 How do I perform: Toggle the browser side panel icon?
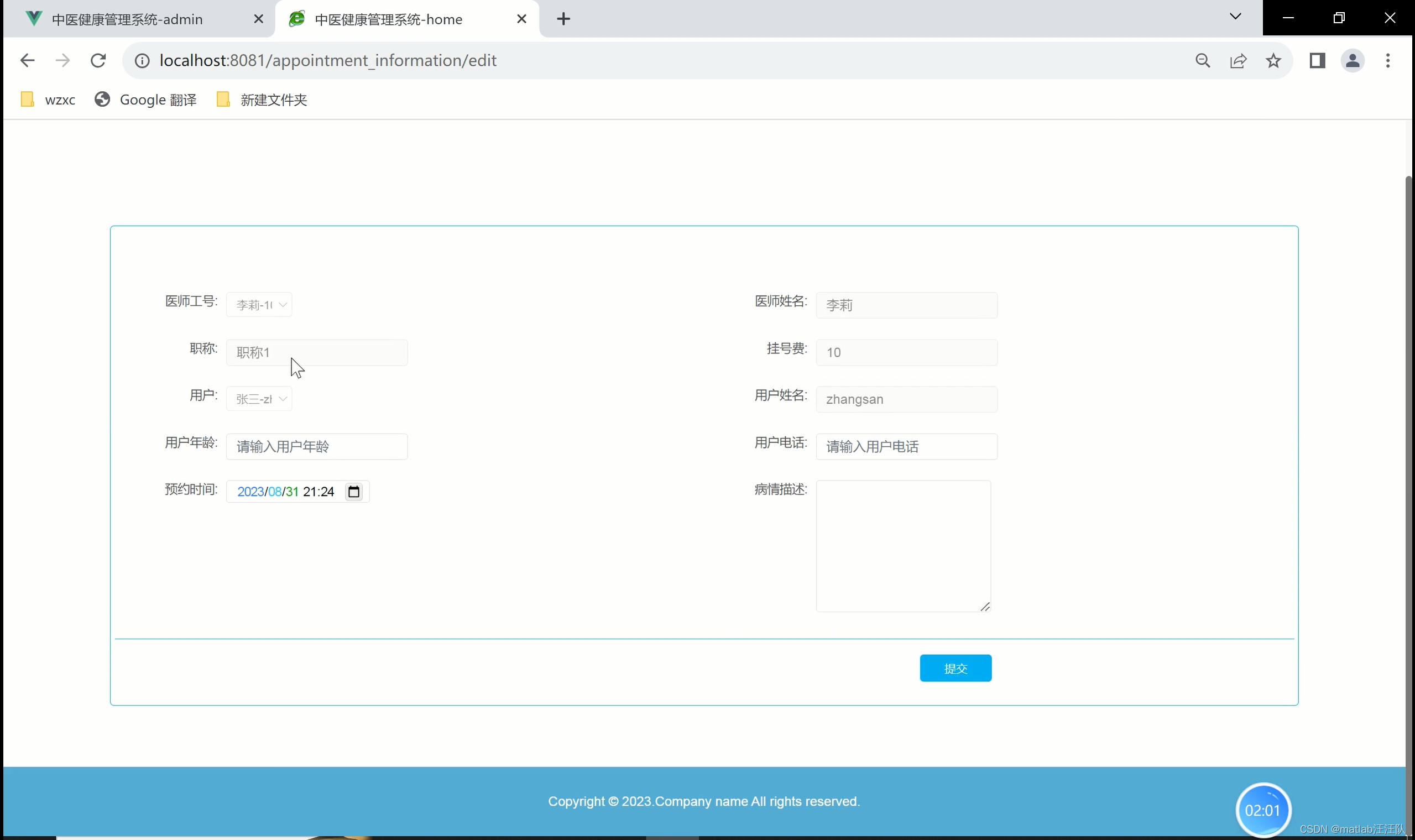1318,61
